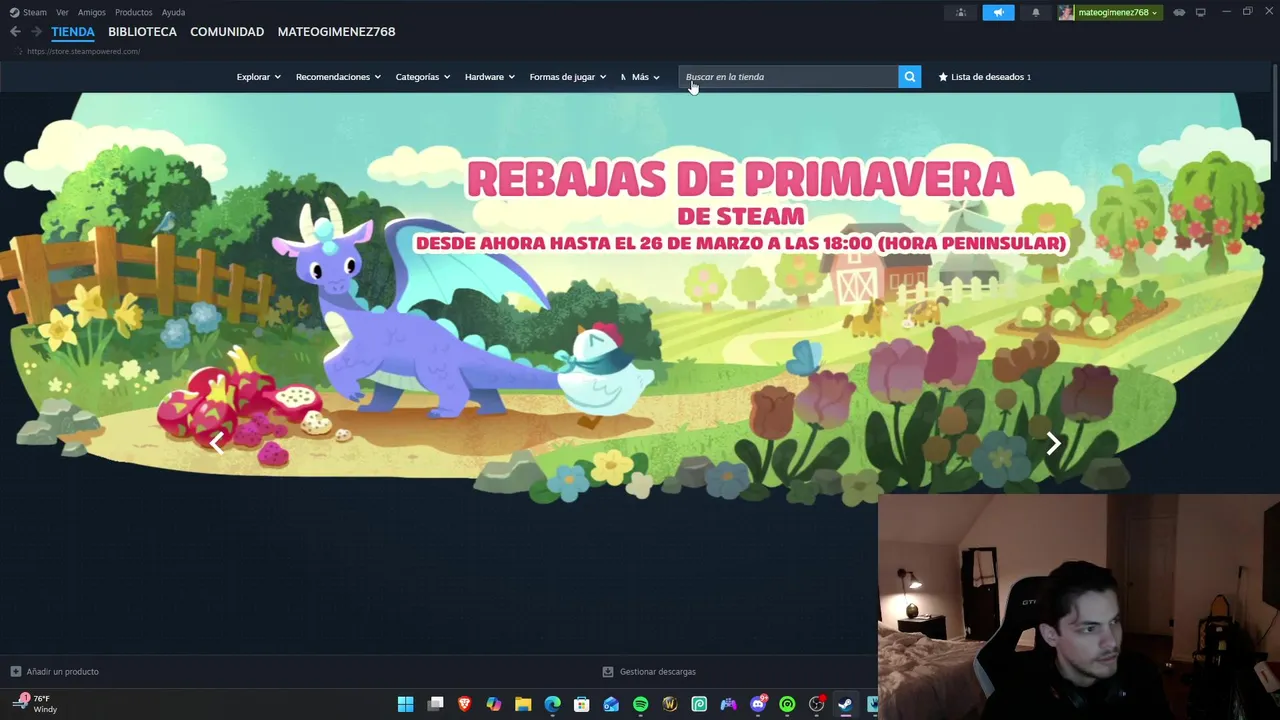Expand the Explorar dropdown
This screenshot has width=1280, height=720.
258,77
